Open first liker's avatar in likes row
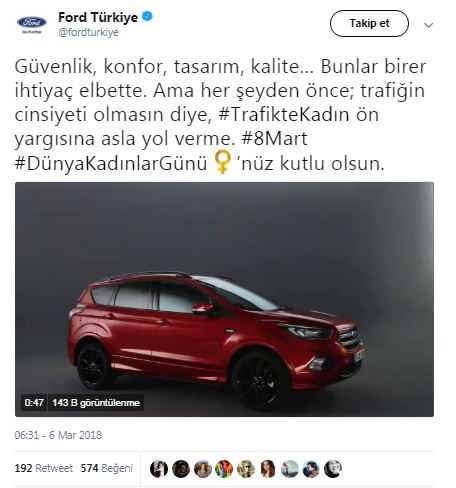Viewport: 456px width, 488px height. (159, 469)
